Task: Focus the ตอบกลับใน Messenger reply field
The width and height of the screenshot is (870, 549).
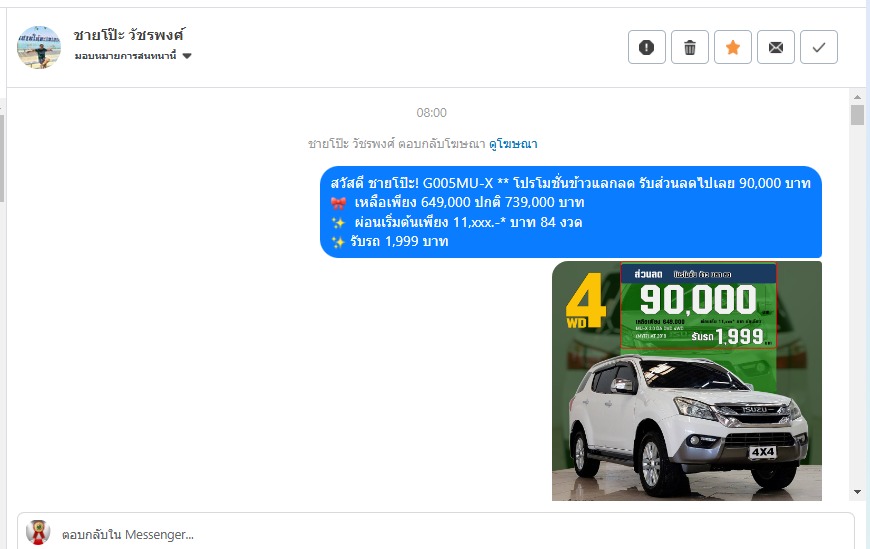Action: (436, 534)
